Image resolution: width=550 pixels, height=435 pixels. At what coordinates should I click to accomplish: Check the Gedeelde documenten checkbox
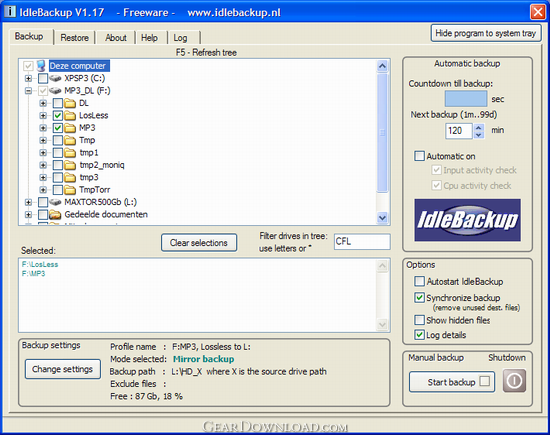pos(43,214)
